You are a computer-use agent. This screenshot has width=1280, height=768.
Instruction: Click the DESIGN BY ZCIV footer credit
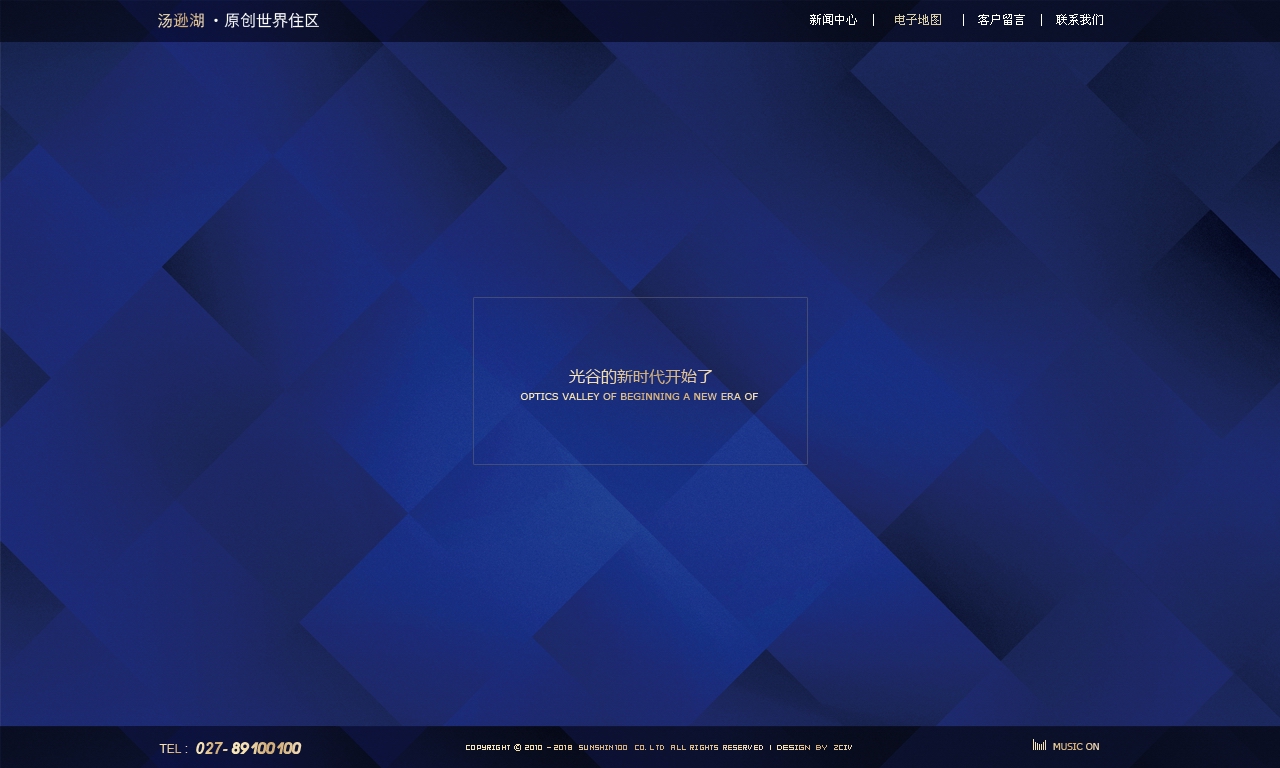[x=814, y=748]
